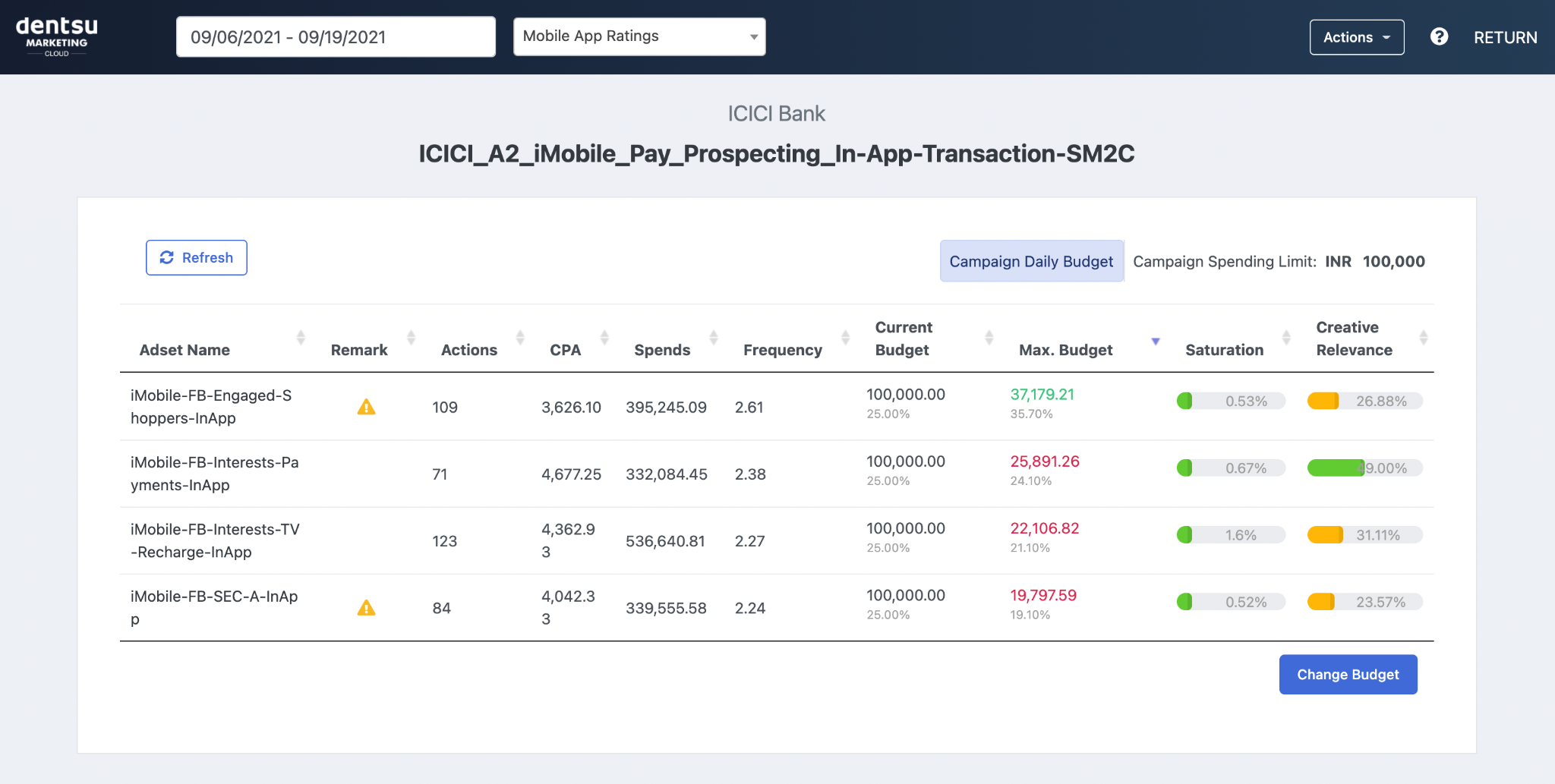Click creative relevance bar showing 26.88%
Viewport: 1555px width, 784px height.
coord(1364,401)
